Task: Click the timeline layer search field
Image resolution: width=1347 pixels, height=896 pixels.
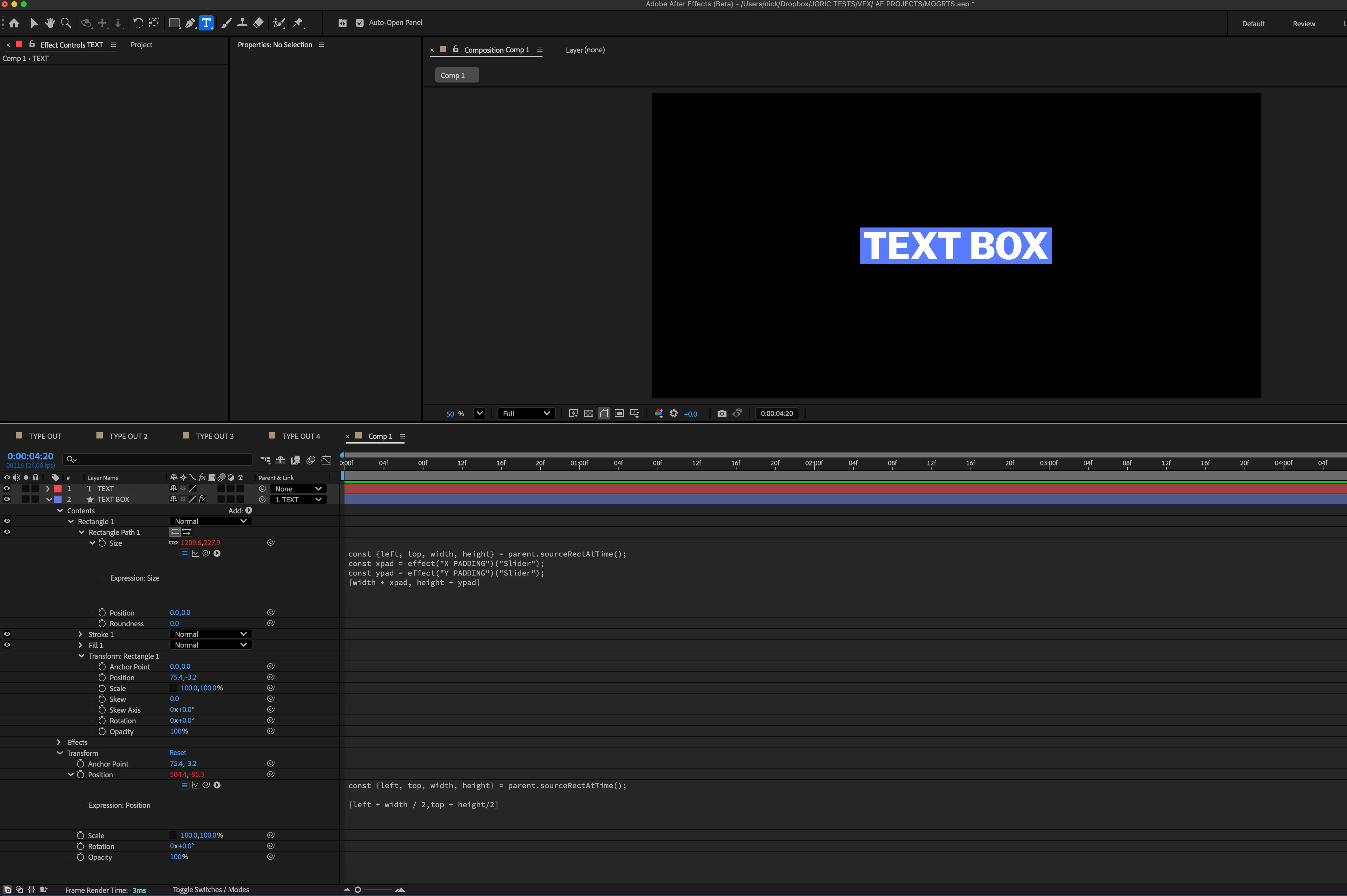Action: (x=160, y=459)
